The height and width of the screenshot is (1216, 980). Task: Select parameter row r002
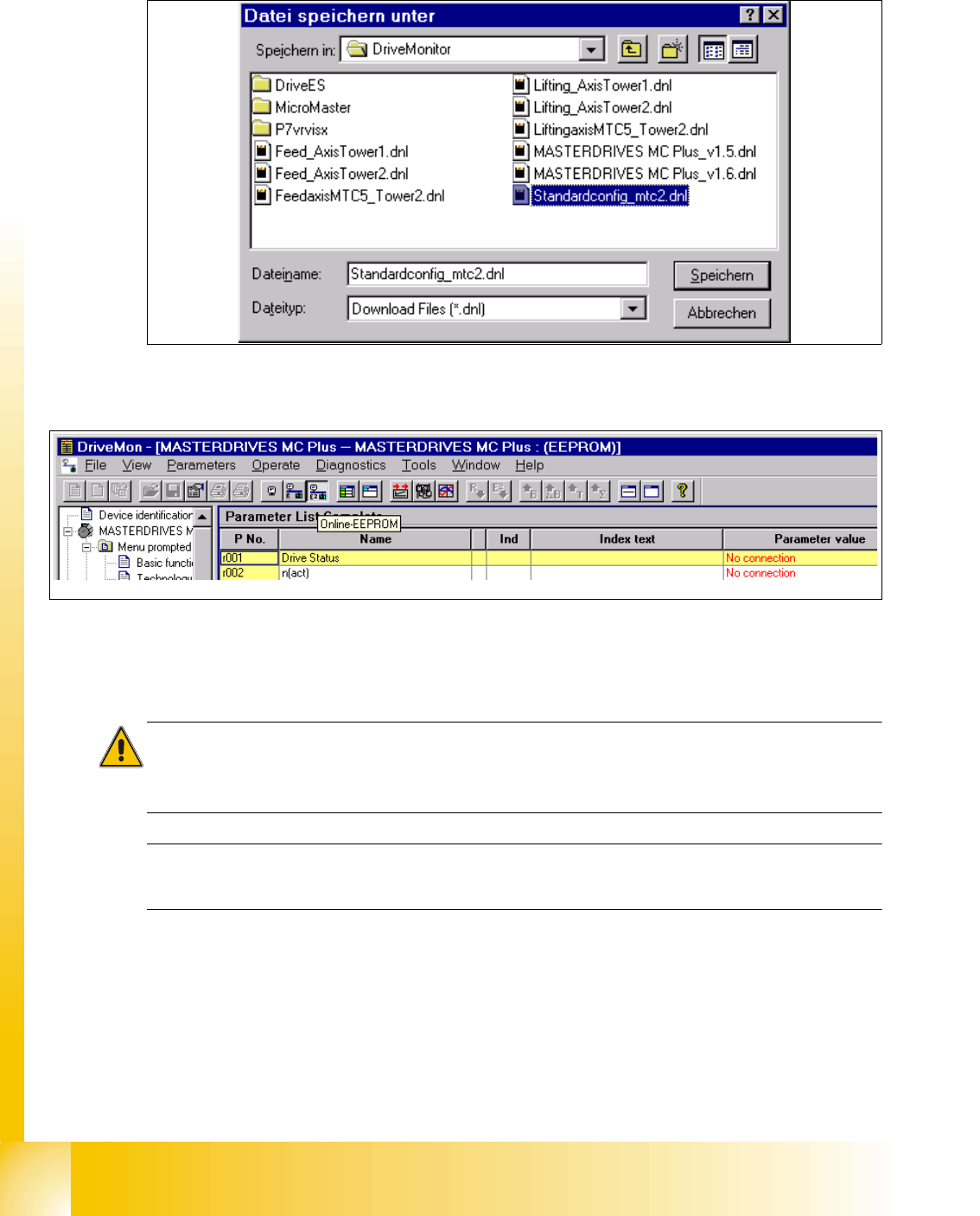tap(549, 573)
